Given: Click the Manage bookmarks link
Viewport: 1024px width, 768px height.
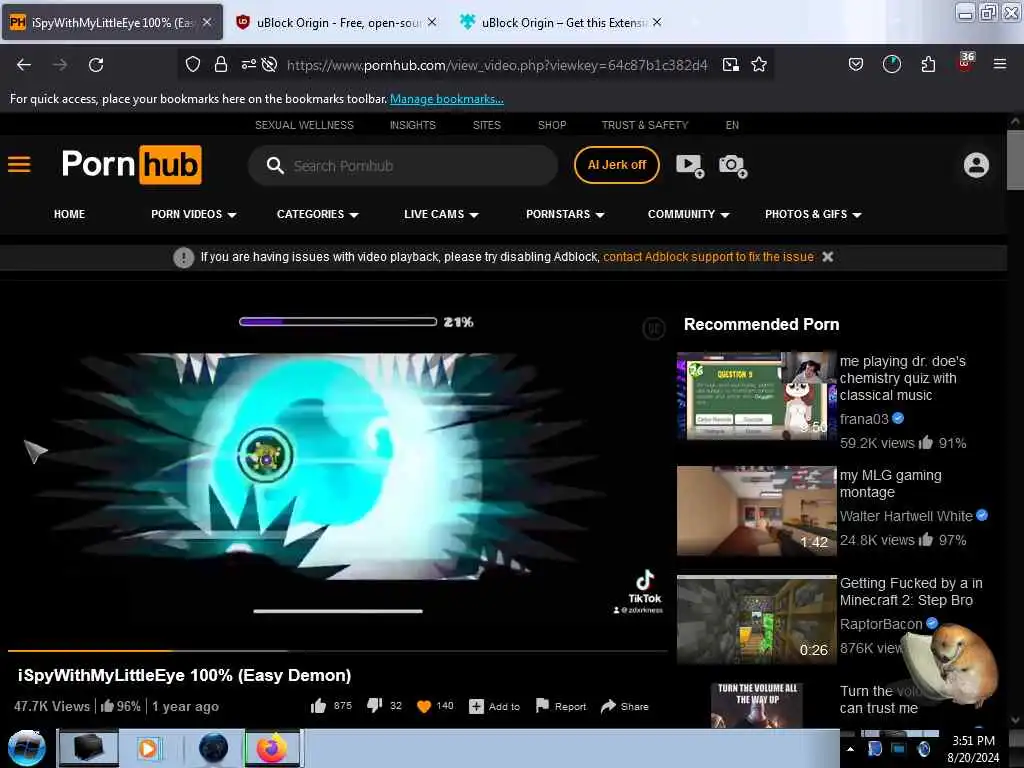Looking at the screenshot, I should 447,99.
